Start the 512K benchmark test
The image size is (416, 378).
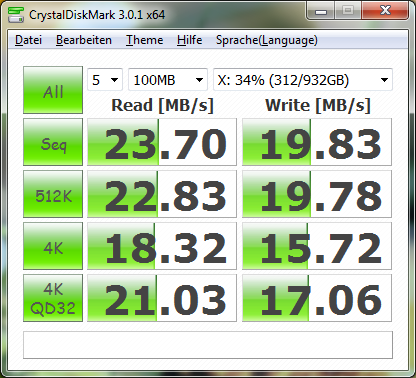pyautogui.click(x=53, y=194)
